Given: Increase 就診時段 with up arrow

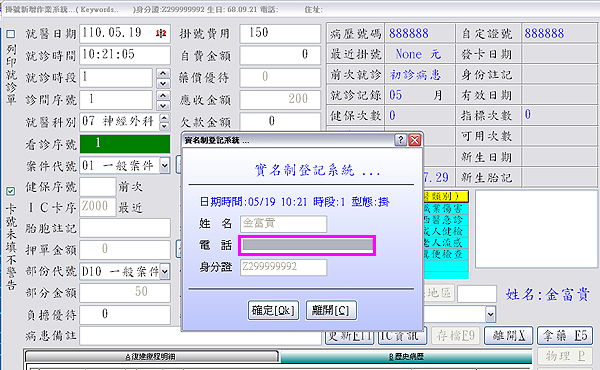Looking at the screenshot, I should pyautogui.click(x=163, y=73).
